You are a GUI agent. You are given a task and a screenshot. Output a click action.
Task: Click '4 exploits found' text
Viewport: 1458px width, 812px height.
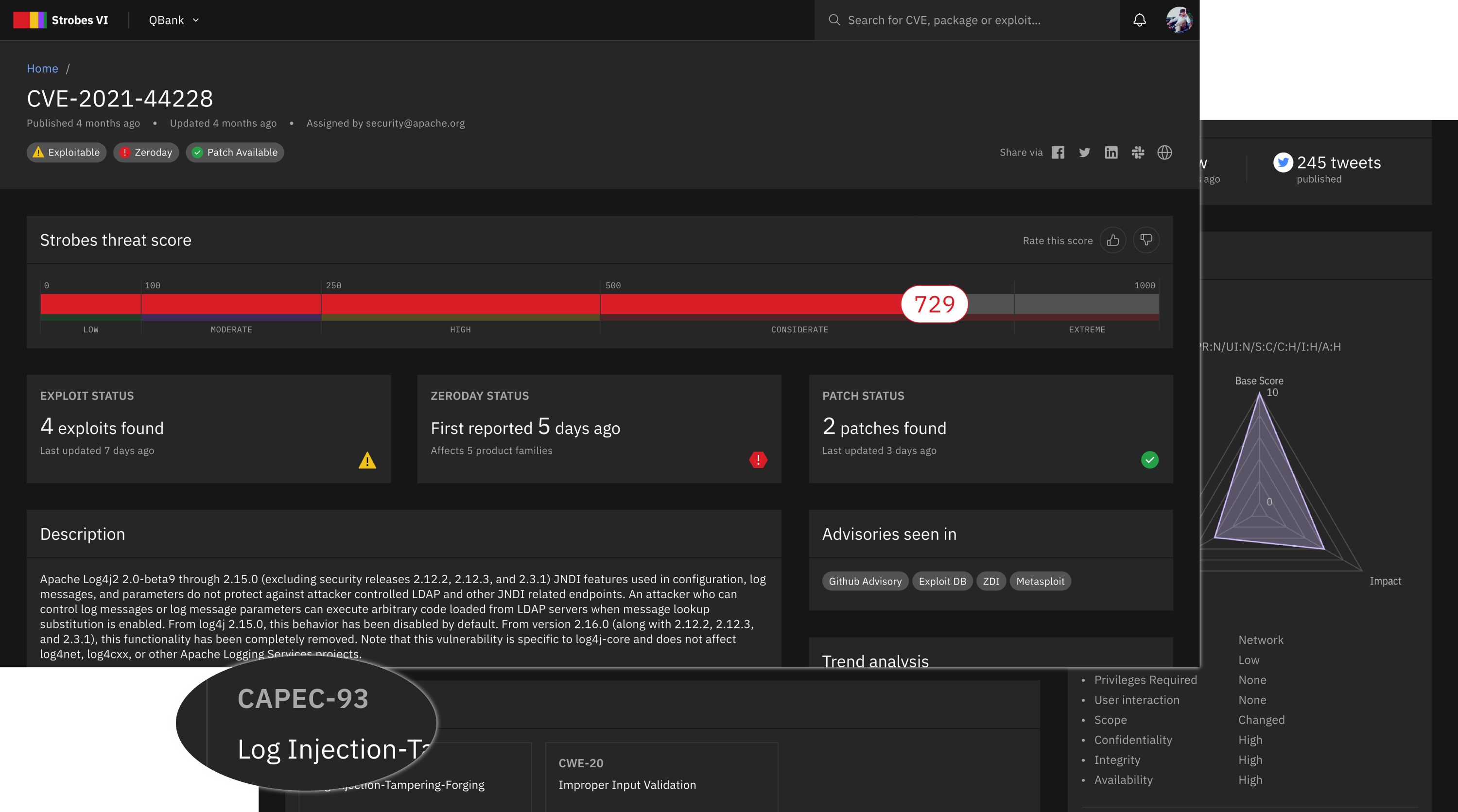point(102,427)
